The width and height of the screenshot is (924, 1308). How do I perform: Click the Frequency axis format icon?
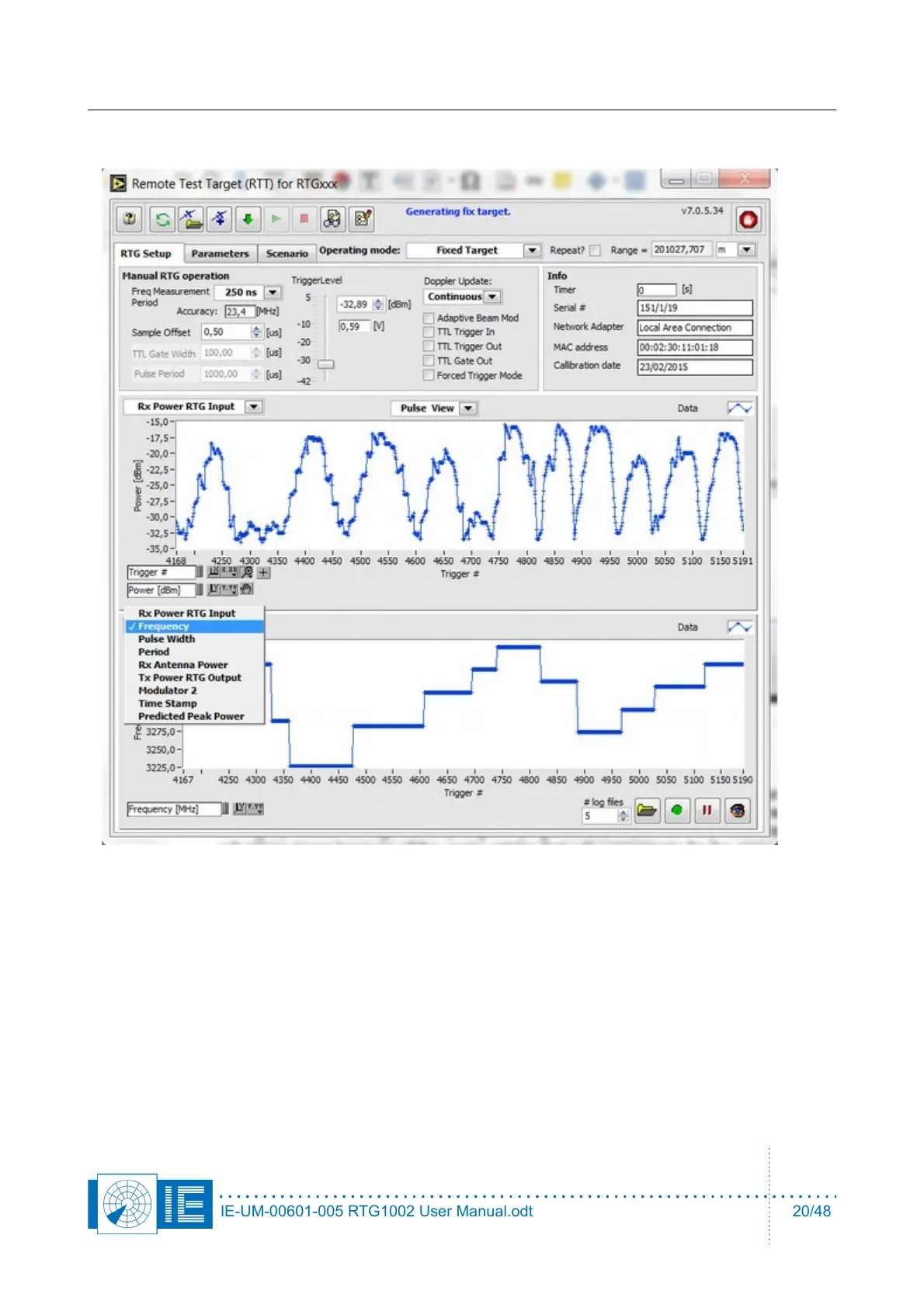pos(255,809)
